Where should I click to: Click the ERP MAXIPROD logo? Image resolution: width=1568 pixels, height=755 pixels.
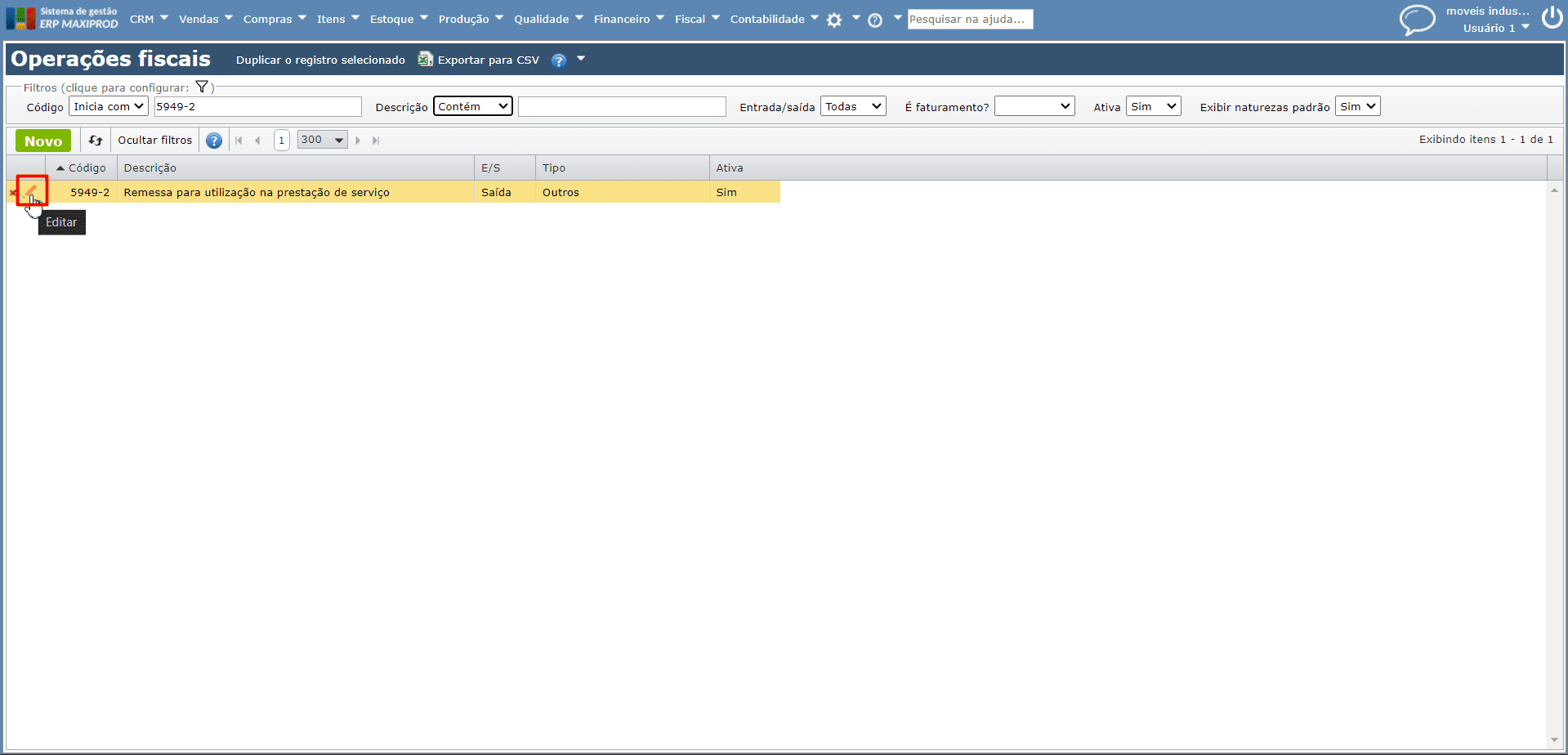(x=62, y=18)
